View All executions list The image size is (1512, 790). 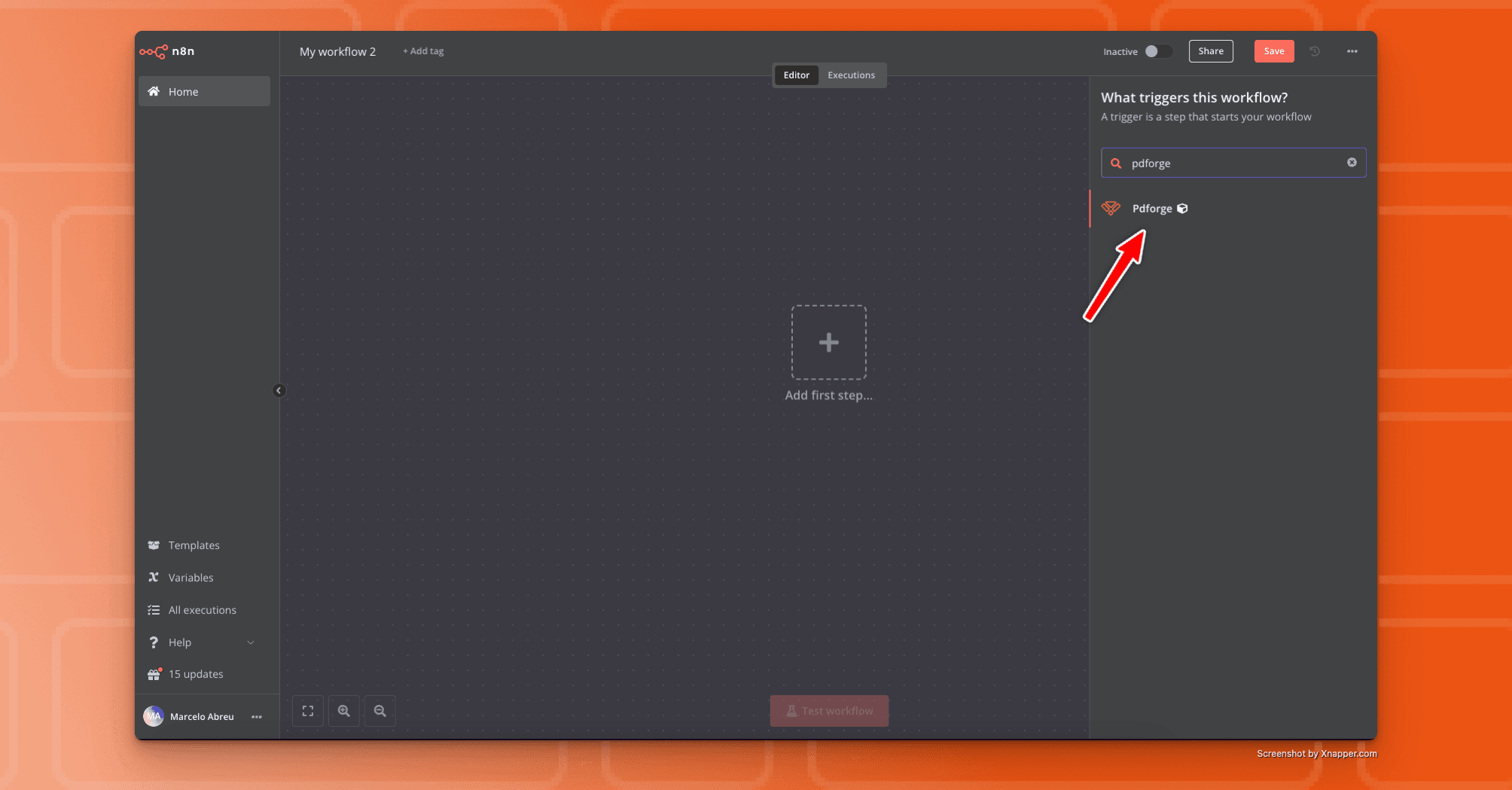(x=202, y=610)
